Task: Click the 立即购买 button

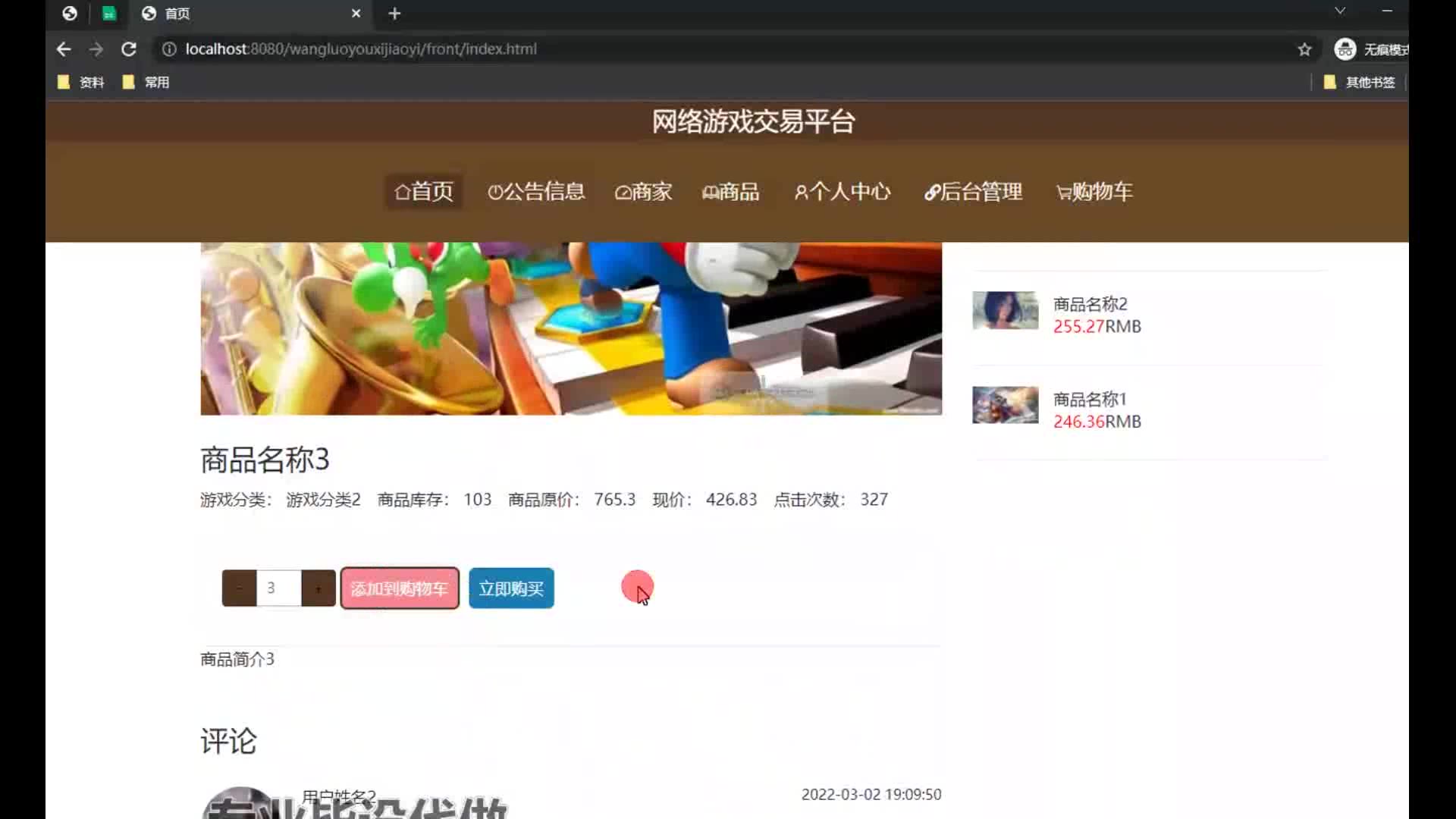Action: (511, 588)
